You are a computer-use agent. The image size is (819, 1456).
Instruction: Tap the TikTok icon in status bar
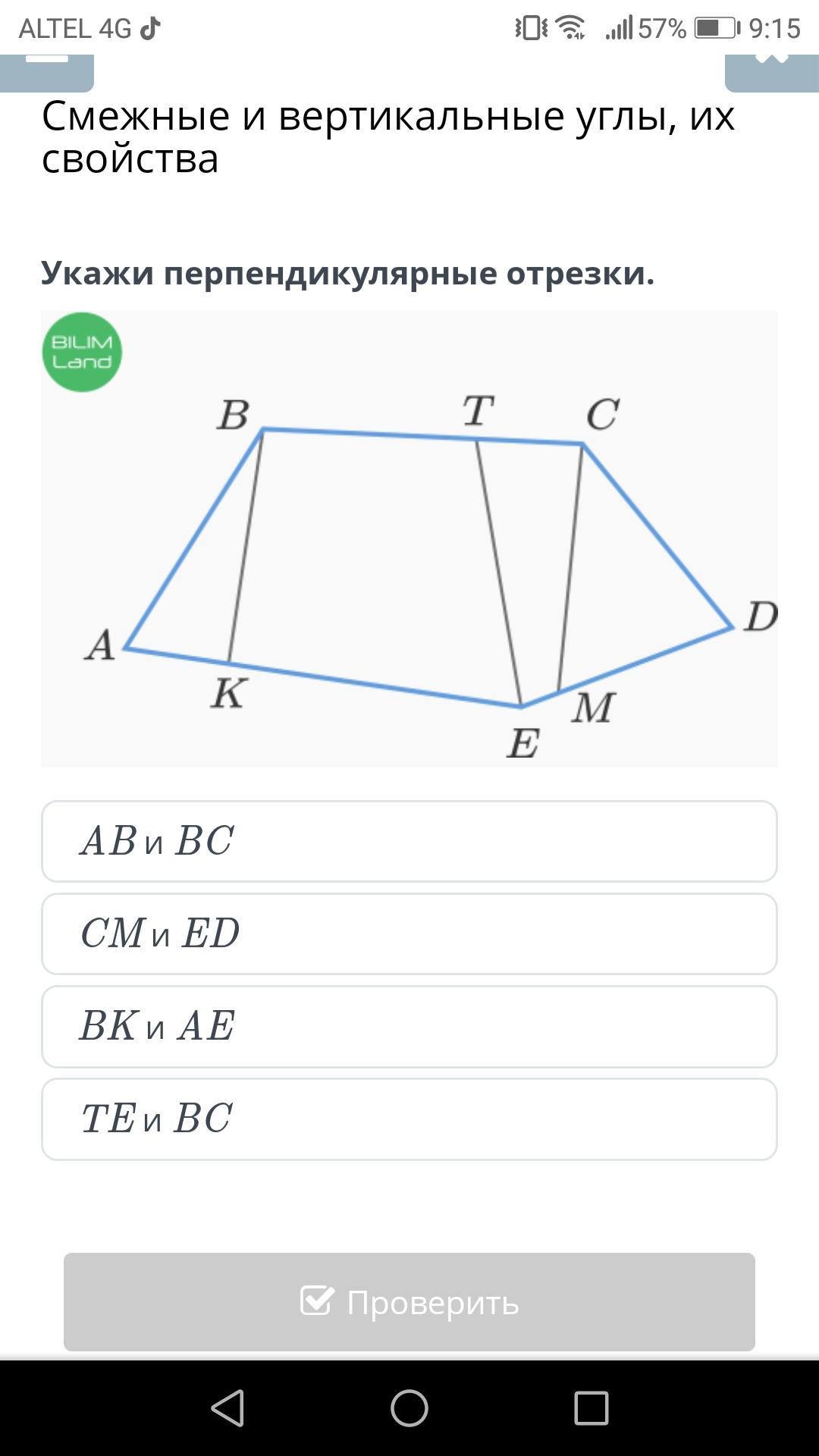150,29
